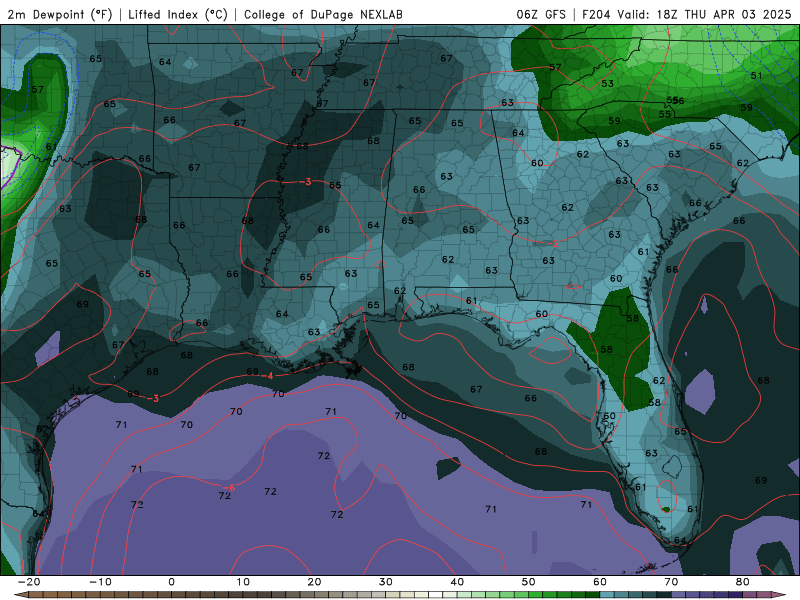Click the '06Z GFS' model run label
This screenshot has height=600, width=800.
[x=541, y=14]
